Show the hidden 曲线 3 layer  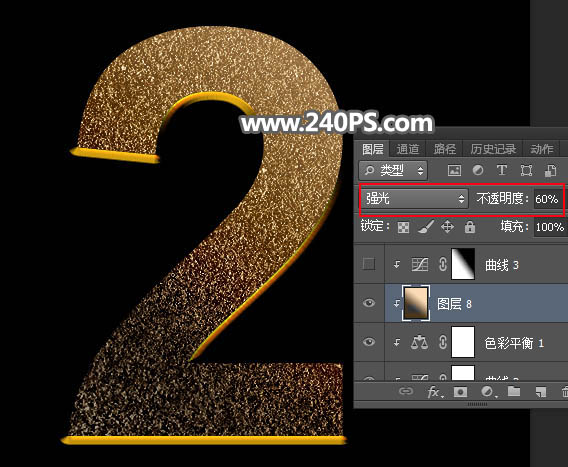tap(369, 264)
